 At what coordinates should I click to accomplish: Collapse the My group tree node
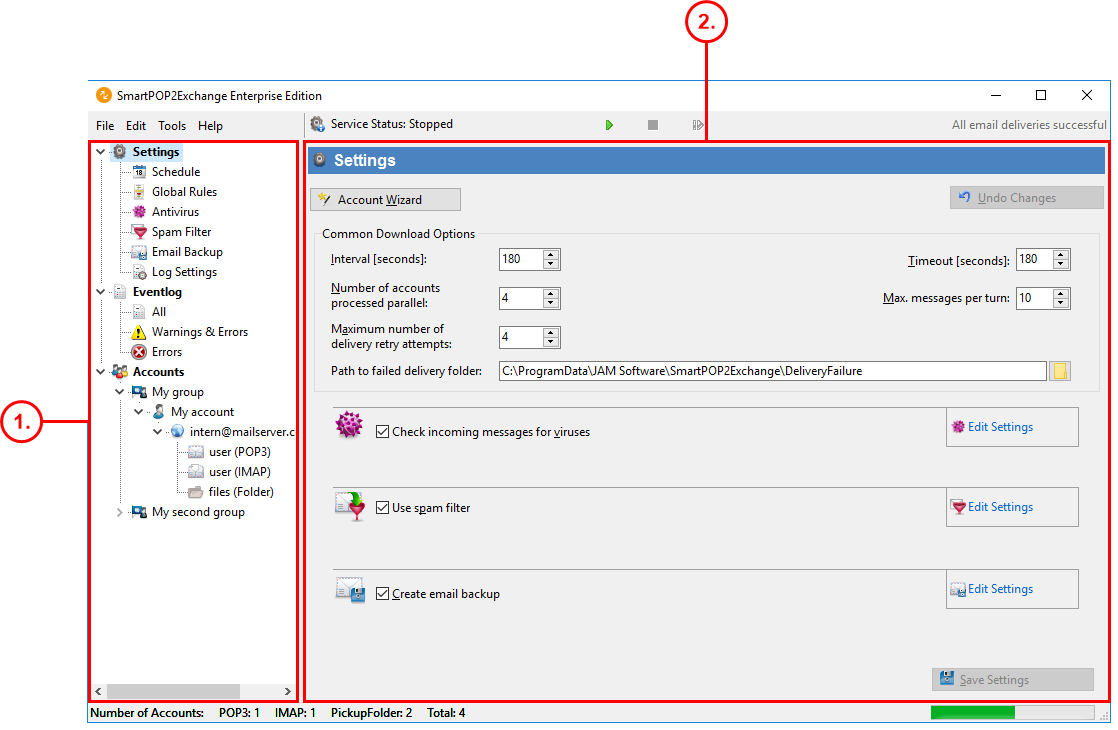(x=120, y=391)
